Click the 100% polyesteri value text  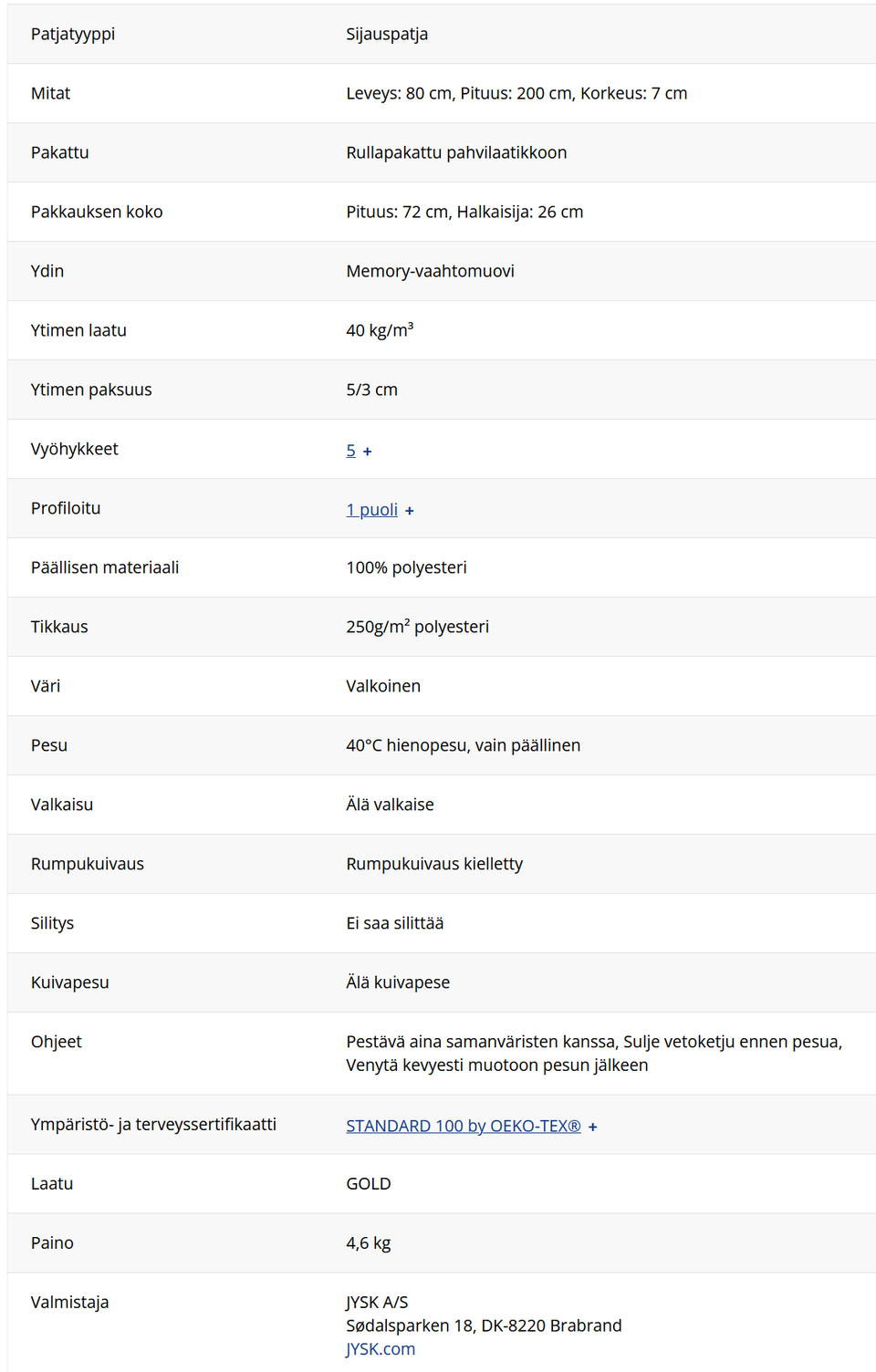pos(406,568)
